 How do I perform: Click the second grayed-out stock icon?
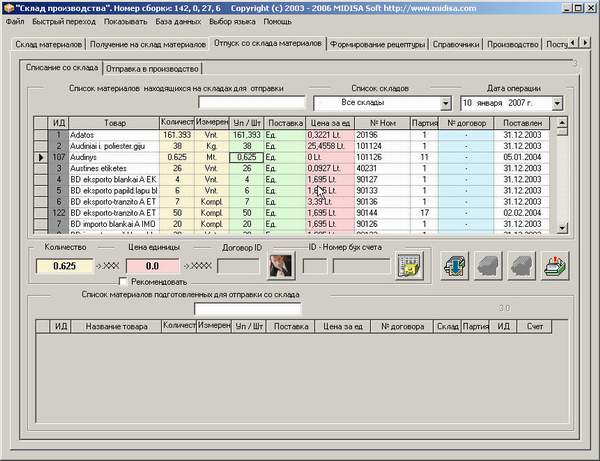[522, 265]
